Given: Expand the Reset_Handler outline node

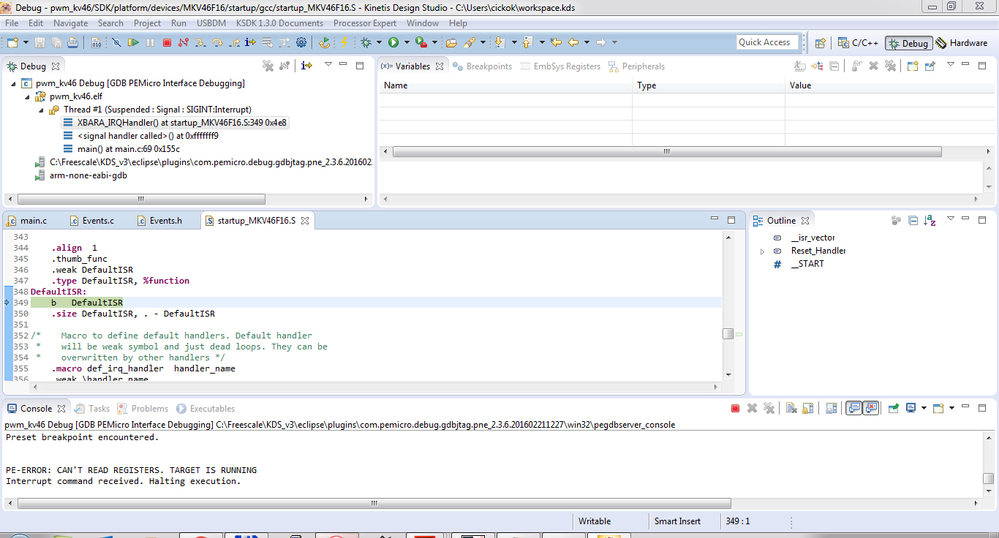Looking at the screenshot, I should [x=763, y=251].
